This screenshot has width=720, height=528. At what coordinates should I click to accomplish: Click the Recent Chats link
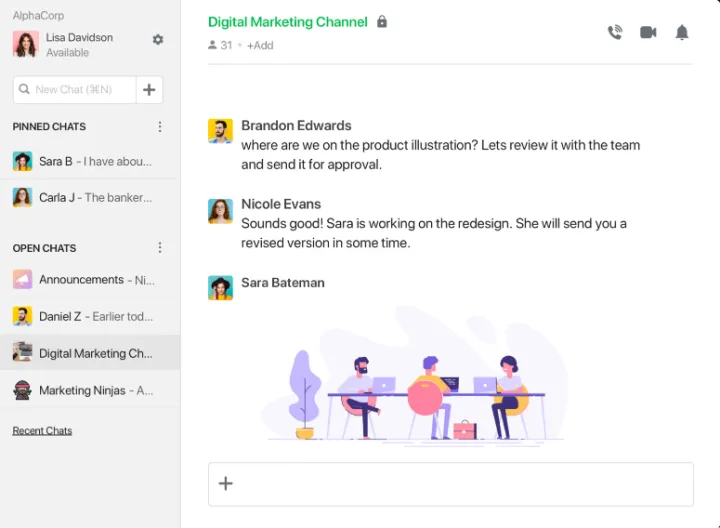(42, 431)
